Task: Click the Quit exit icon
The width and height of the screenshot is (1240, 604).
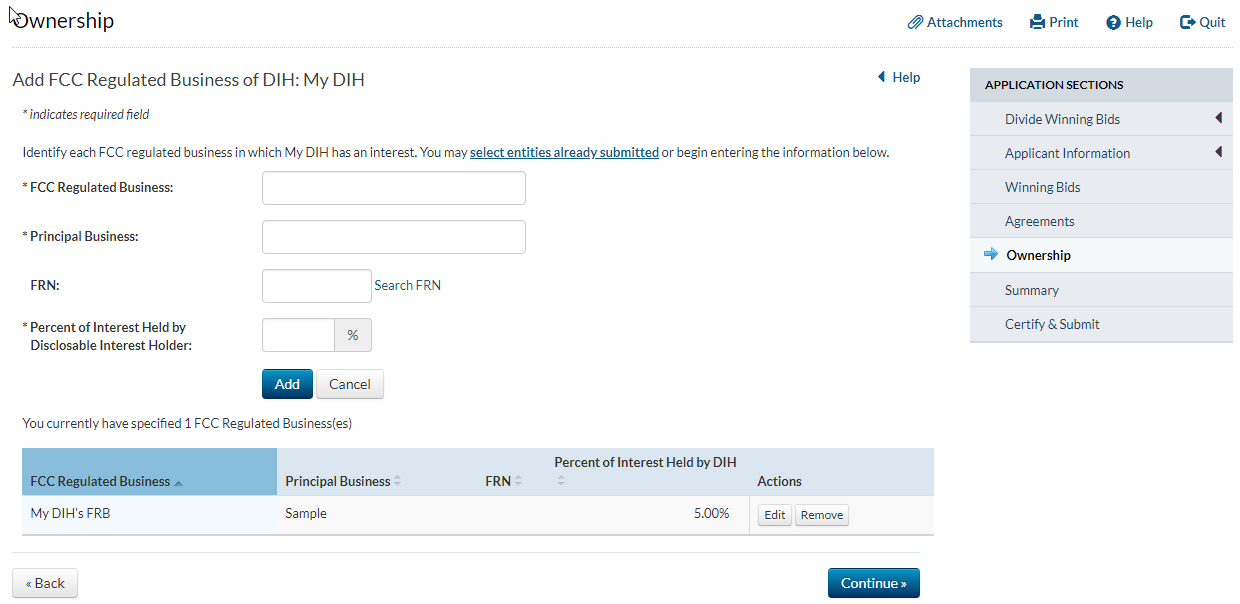Action: 1187,22
